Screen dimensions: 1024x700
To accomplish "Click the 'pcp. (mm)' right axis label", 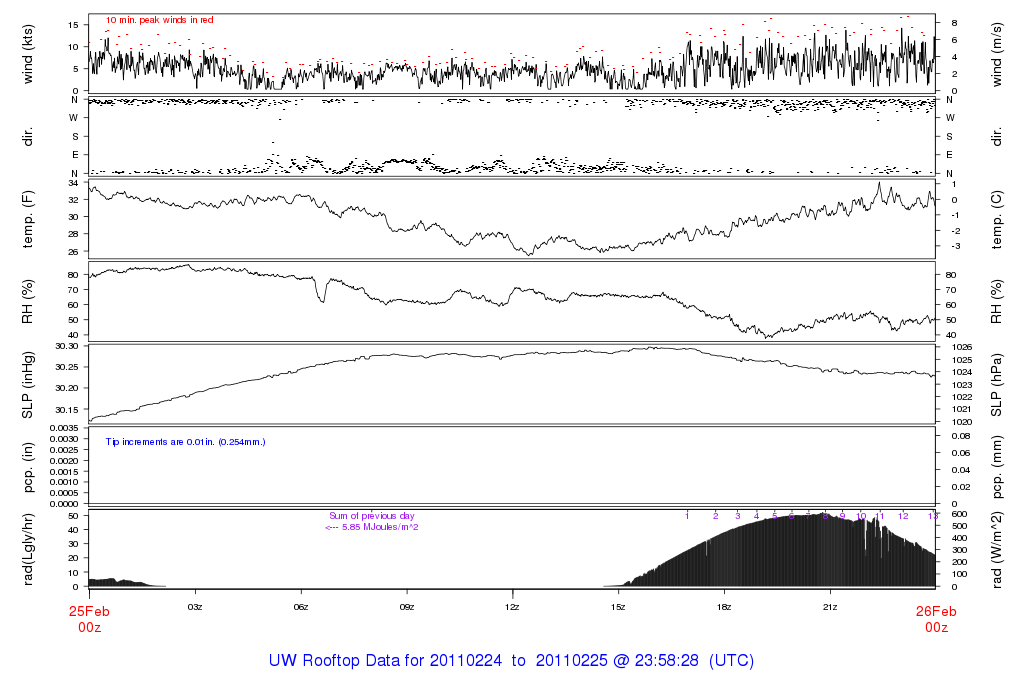I will pos(996,466).
